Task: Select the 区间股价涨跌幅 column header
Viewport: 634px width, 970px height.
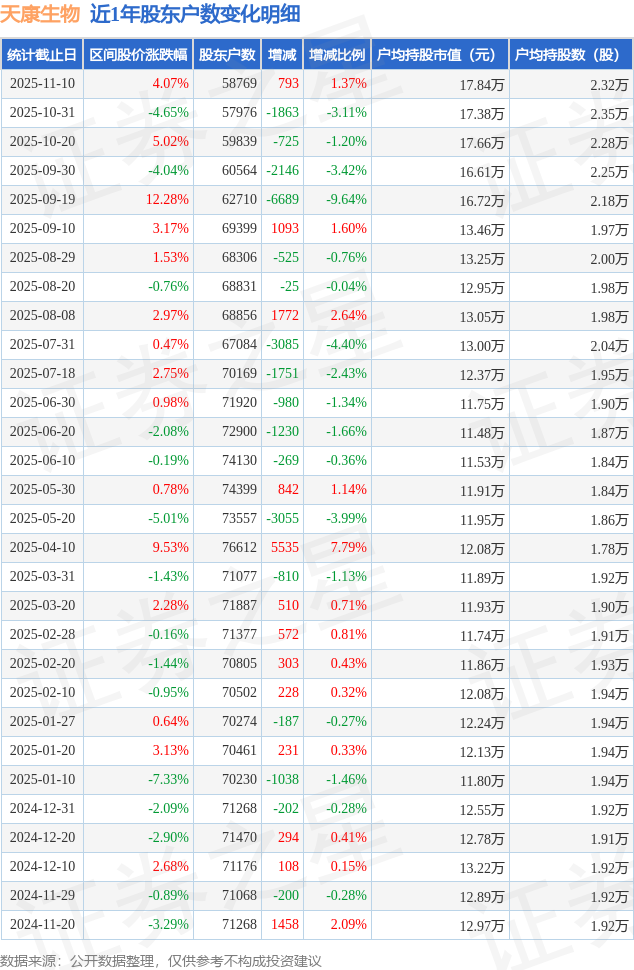Action: 137,55
